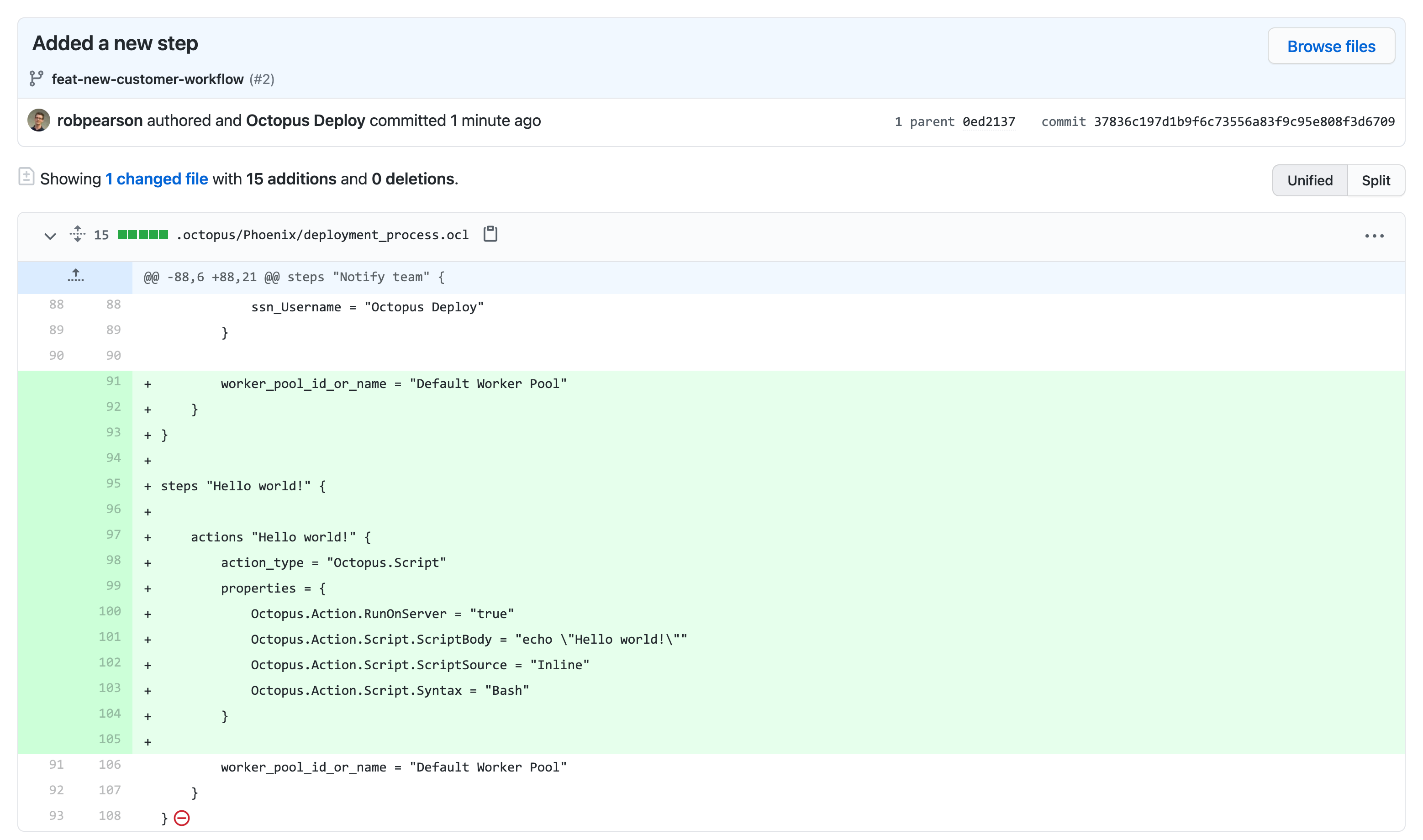The image size is (1423, 840).
Task: Click the branch icon beside feat-new-customer-workflow
Action: point(36,79)
